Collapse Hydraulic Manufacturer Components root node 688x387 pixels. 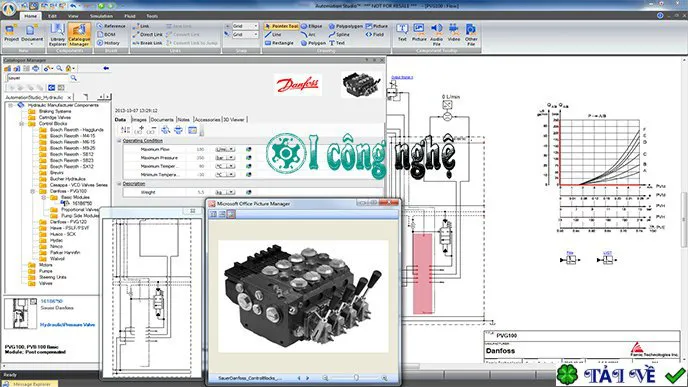(x=11, y=105)
